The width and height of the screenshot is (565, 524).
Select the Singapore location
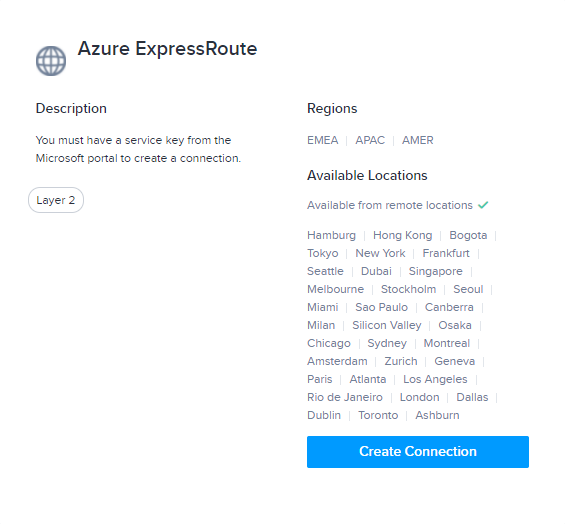(x=435, y=271)
